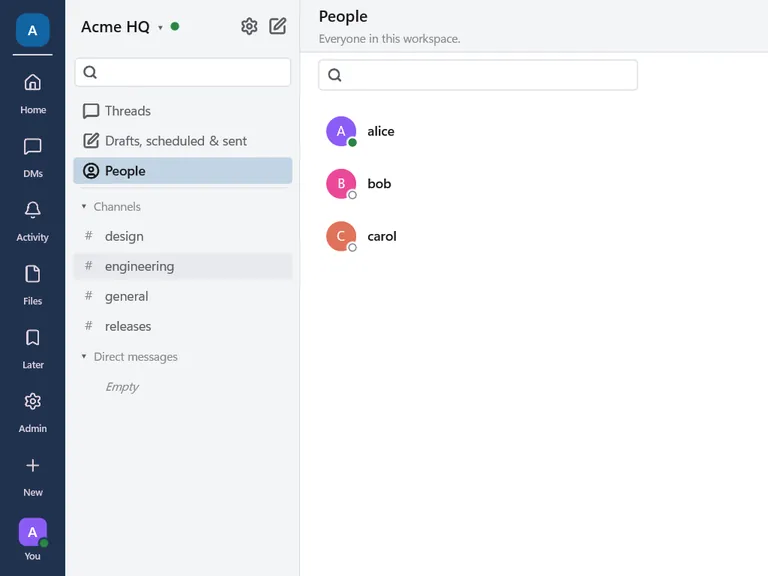Open the #engineering channel
The height and width of the screenshot is (576, 768).
coord(183,266)
